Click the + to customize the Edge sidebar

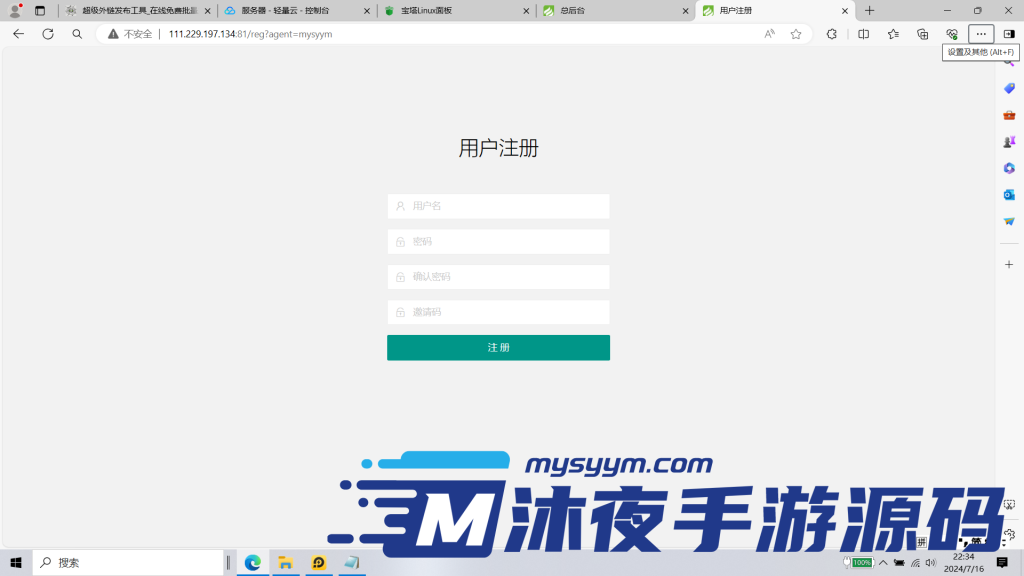1008,264
